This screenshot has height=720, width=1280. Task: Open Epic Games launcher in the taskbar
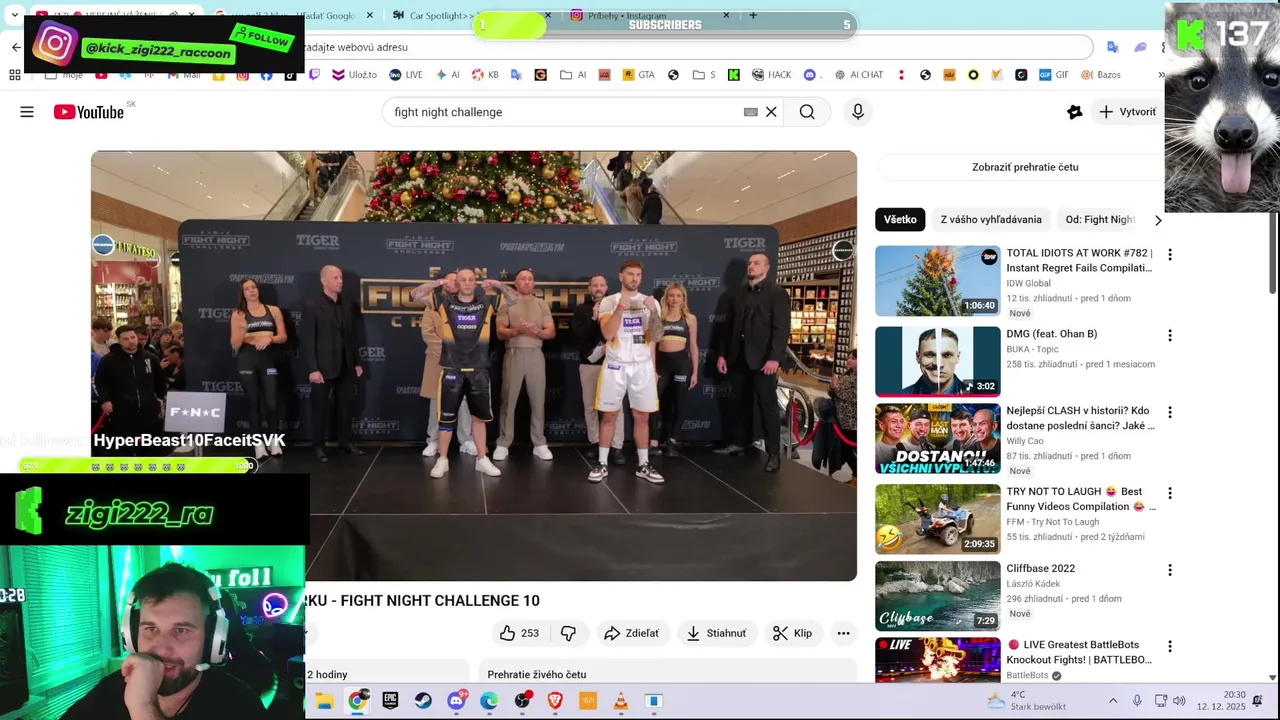point(390,701)
